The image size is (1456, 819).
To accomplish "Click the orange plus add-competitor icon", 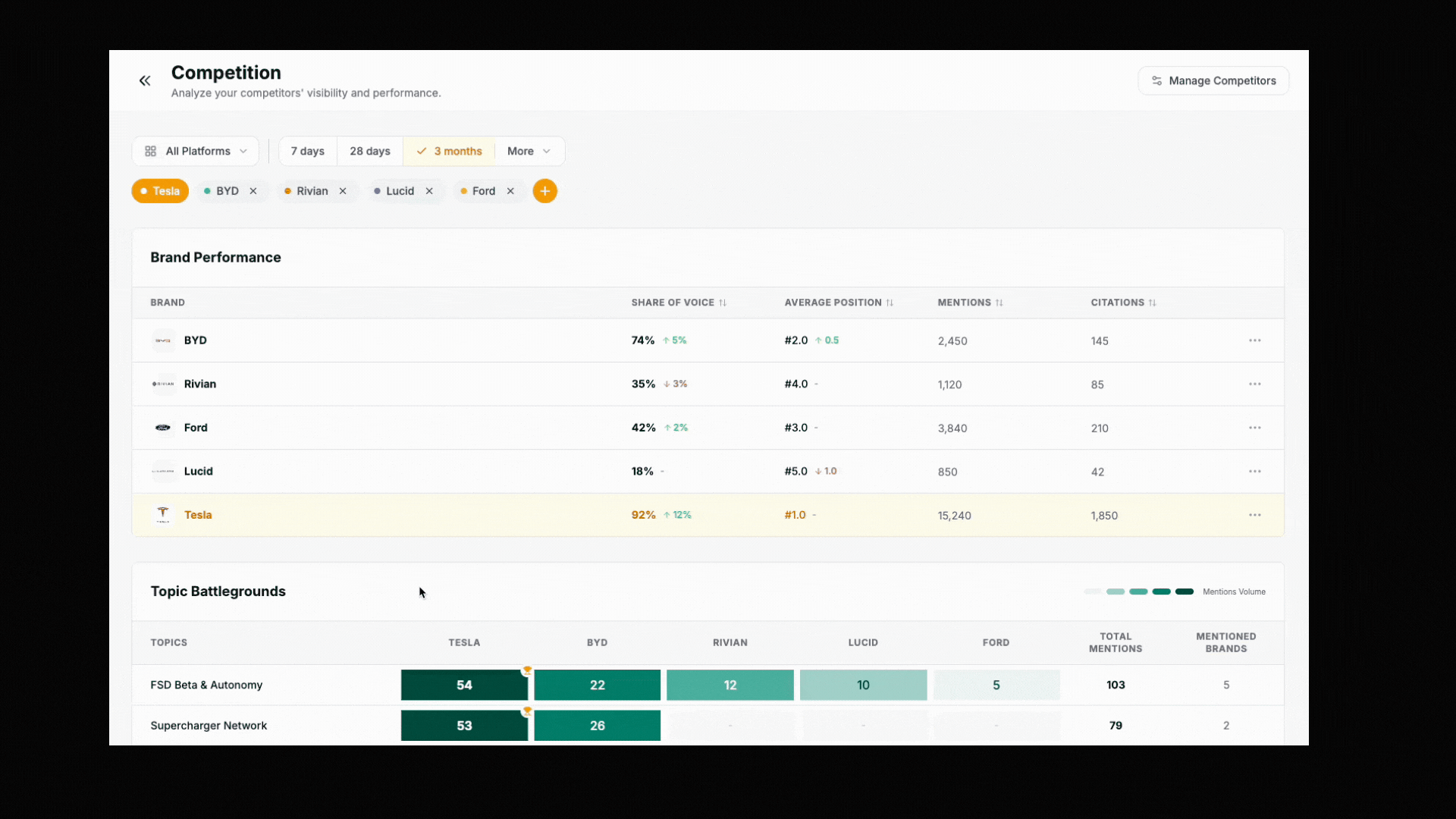I will tap(544, 191).
